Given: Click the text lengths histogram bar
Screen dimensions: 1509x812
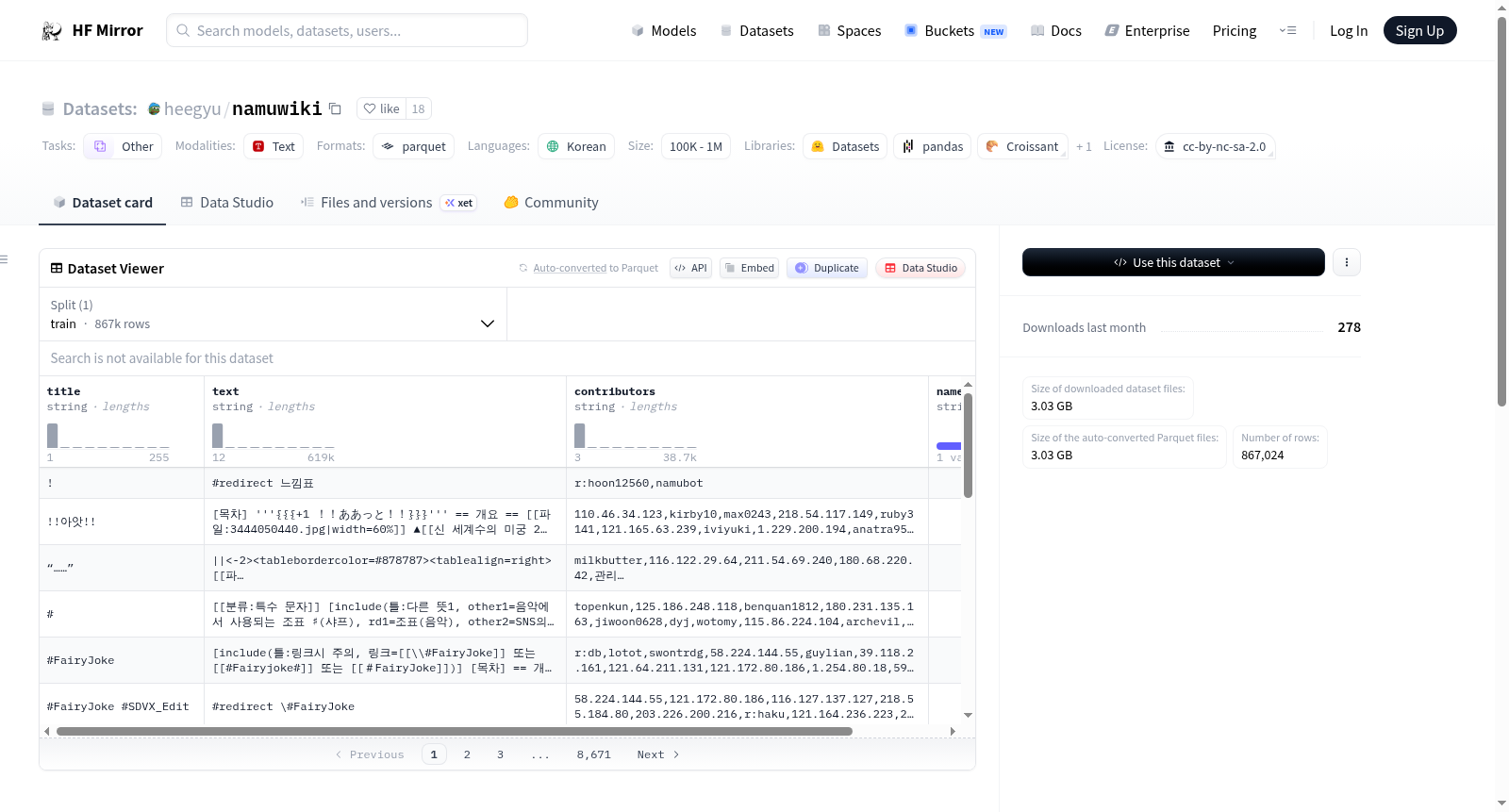Looking at the screenshot, I should (x=218, y=436).
